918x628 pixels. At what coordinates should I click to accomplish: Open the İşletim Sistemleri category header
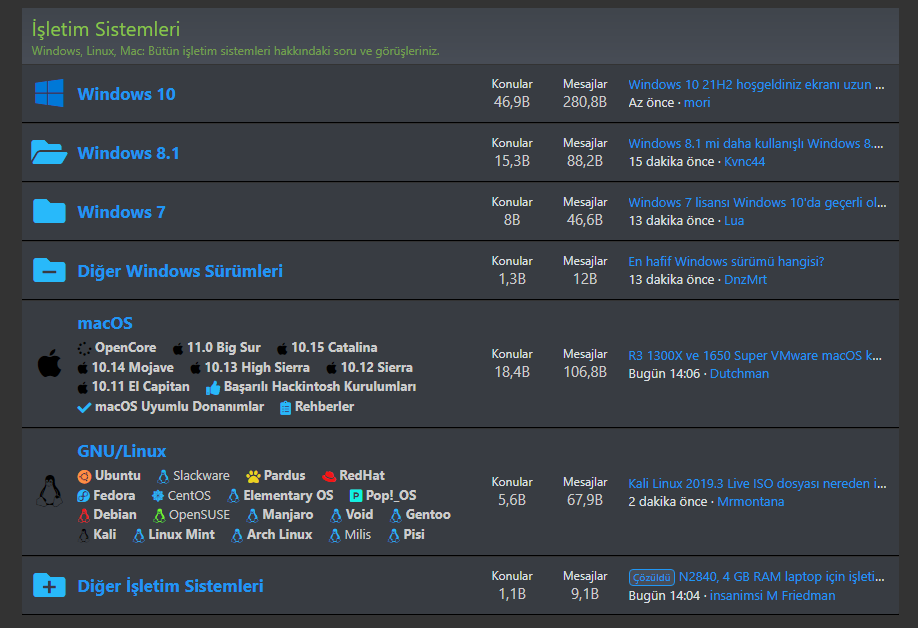coord(106,30)
